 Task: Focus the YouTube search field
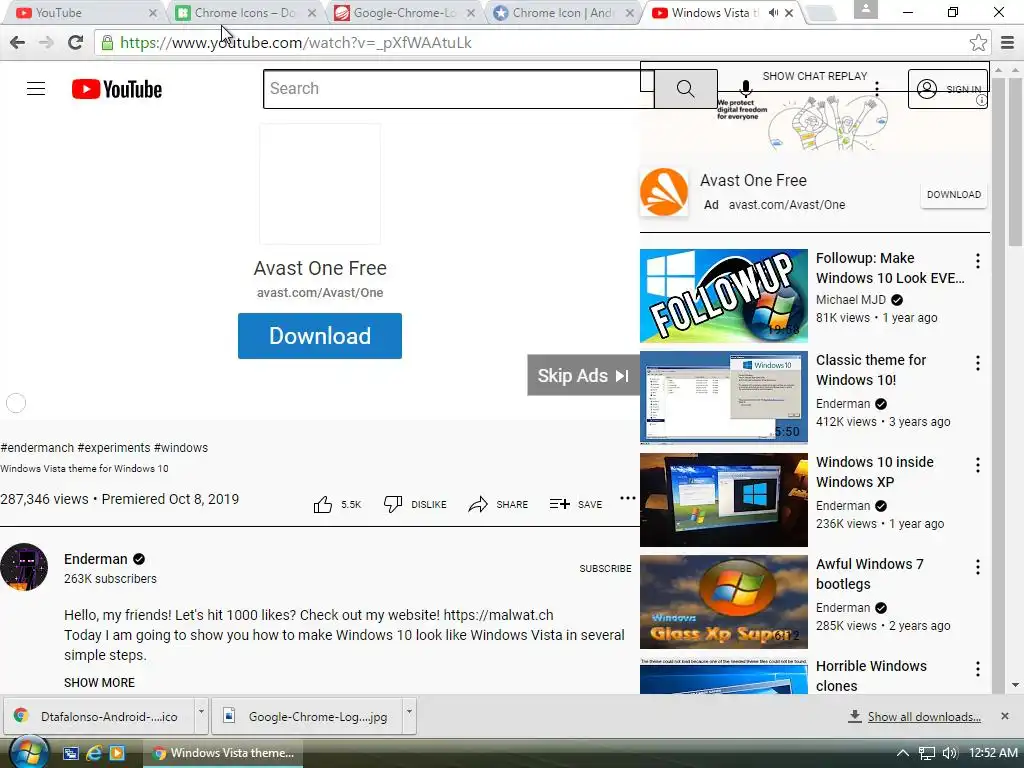[x=458, y=89]
